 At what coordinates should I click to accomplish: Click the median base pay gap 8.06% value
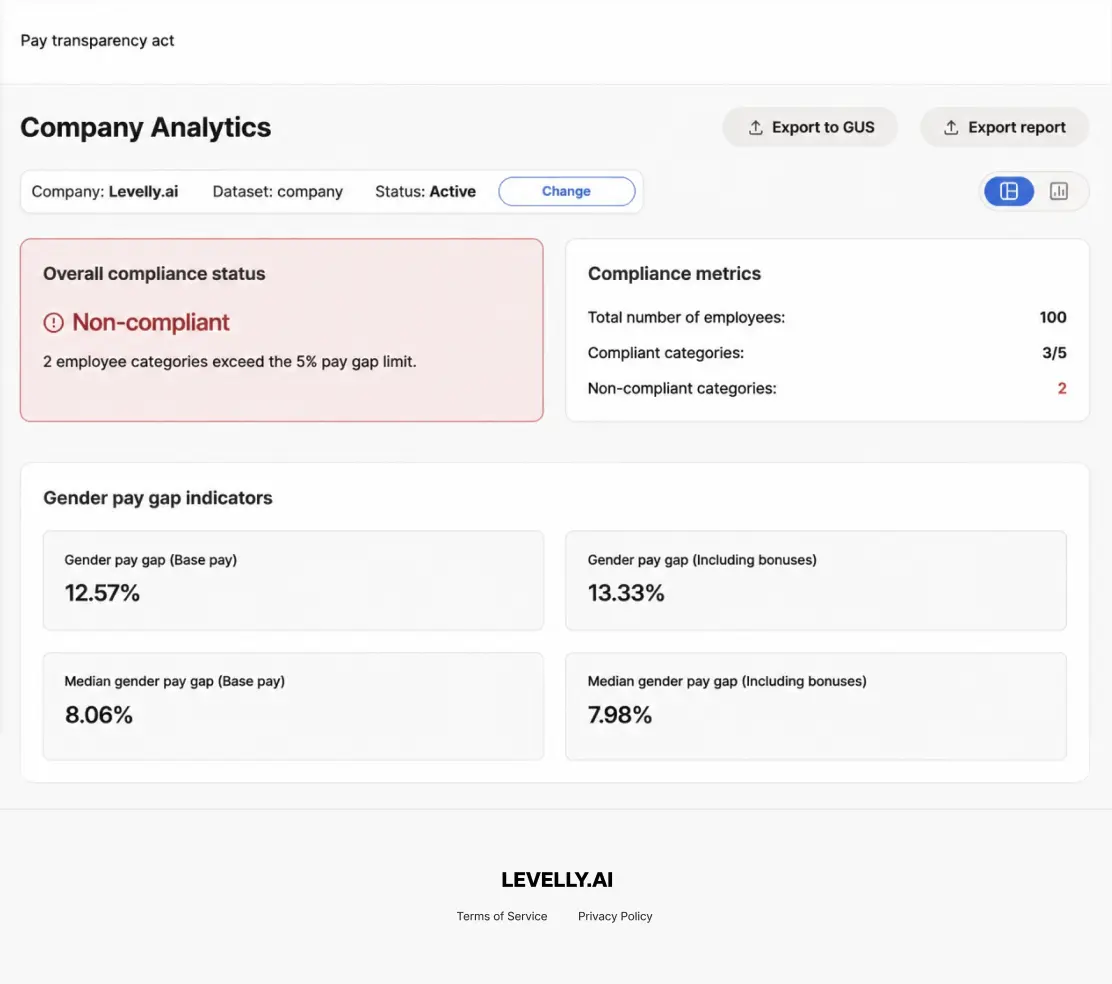99,715
